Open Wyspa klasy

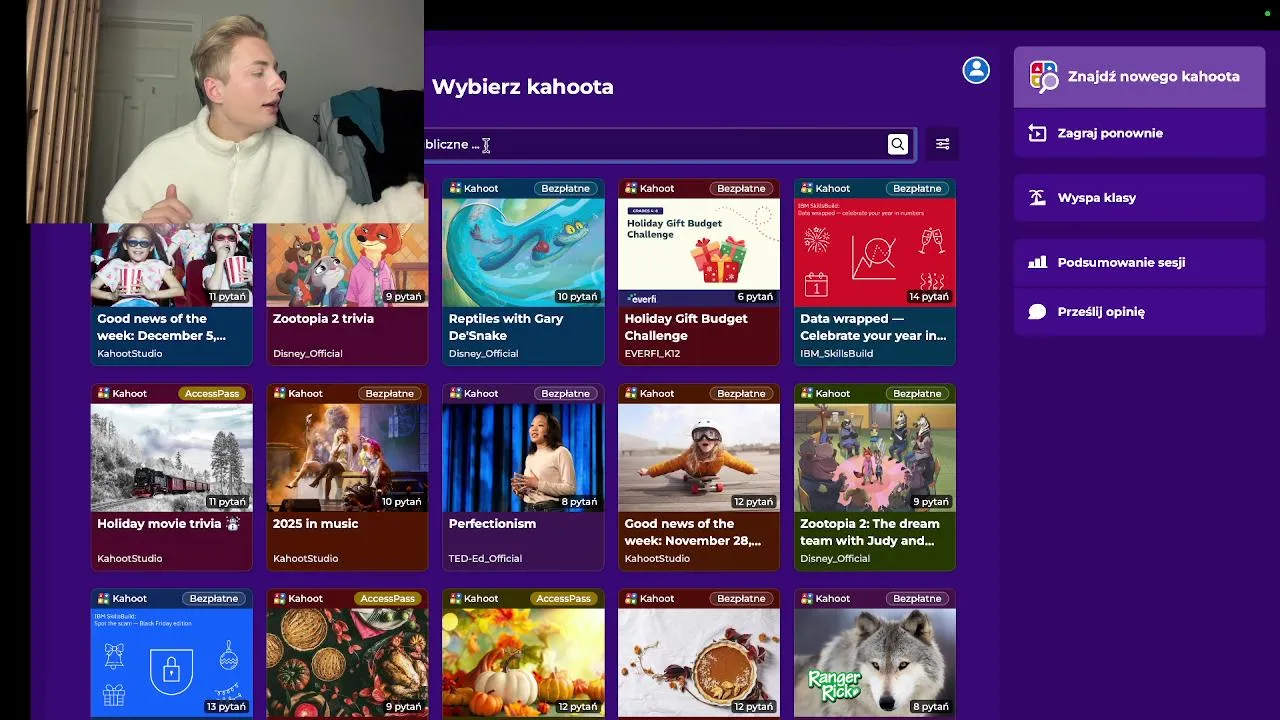[x=1139, y=198]
